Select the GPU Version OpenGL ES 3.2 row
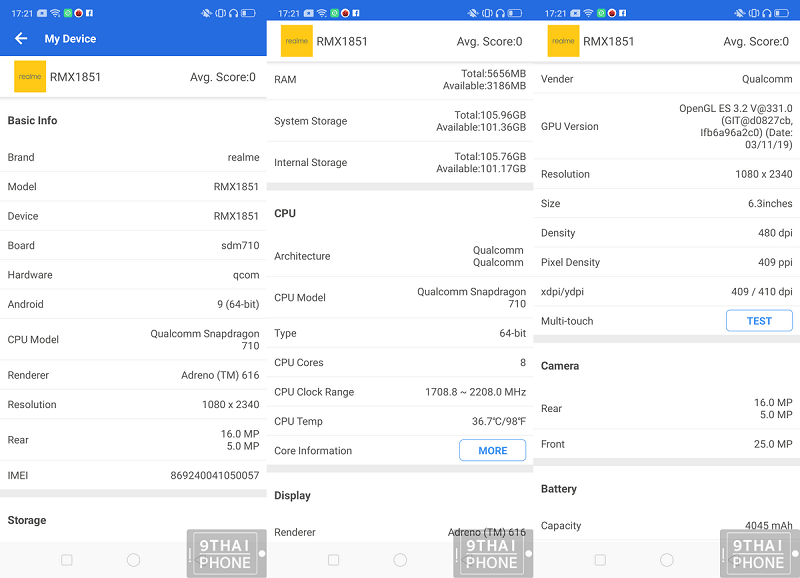Screen dimensions: 800x578 666,127
